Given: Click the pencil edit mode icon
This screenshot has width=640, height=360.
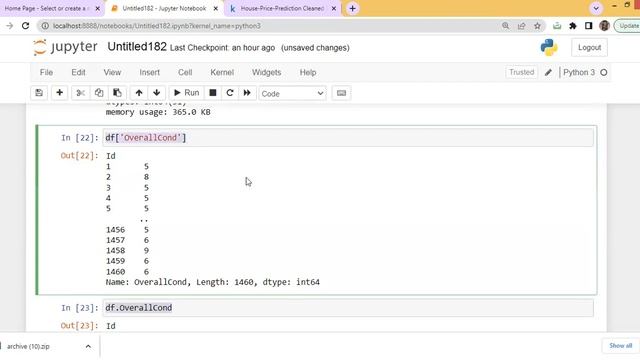Looking at the screenshot, I should [548, 73].
